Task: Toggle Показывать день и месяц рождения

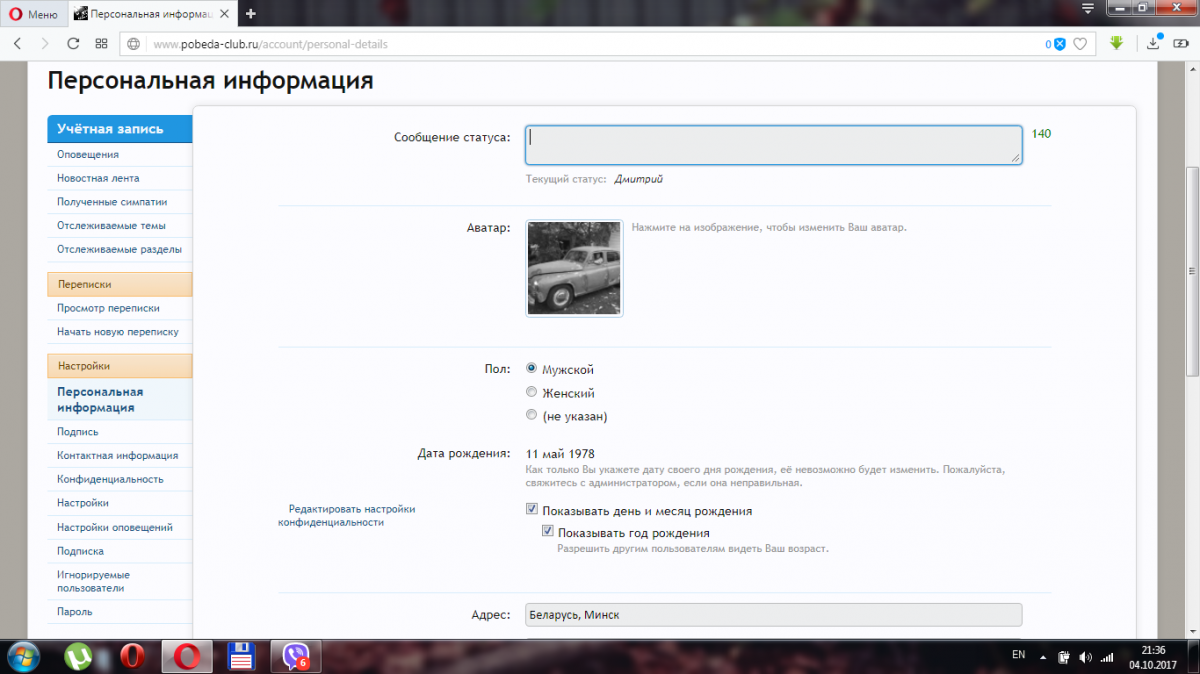Action: tap(532, 510)
